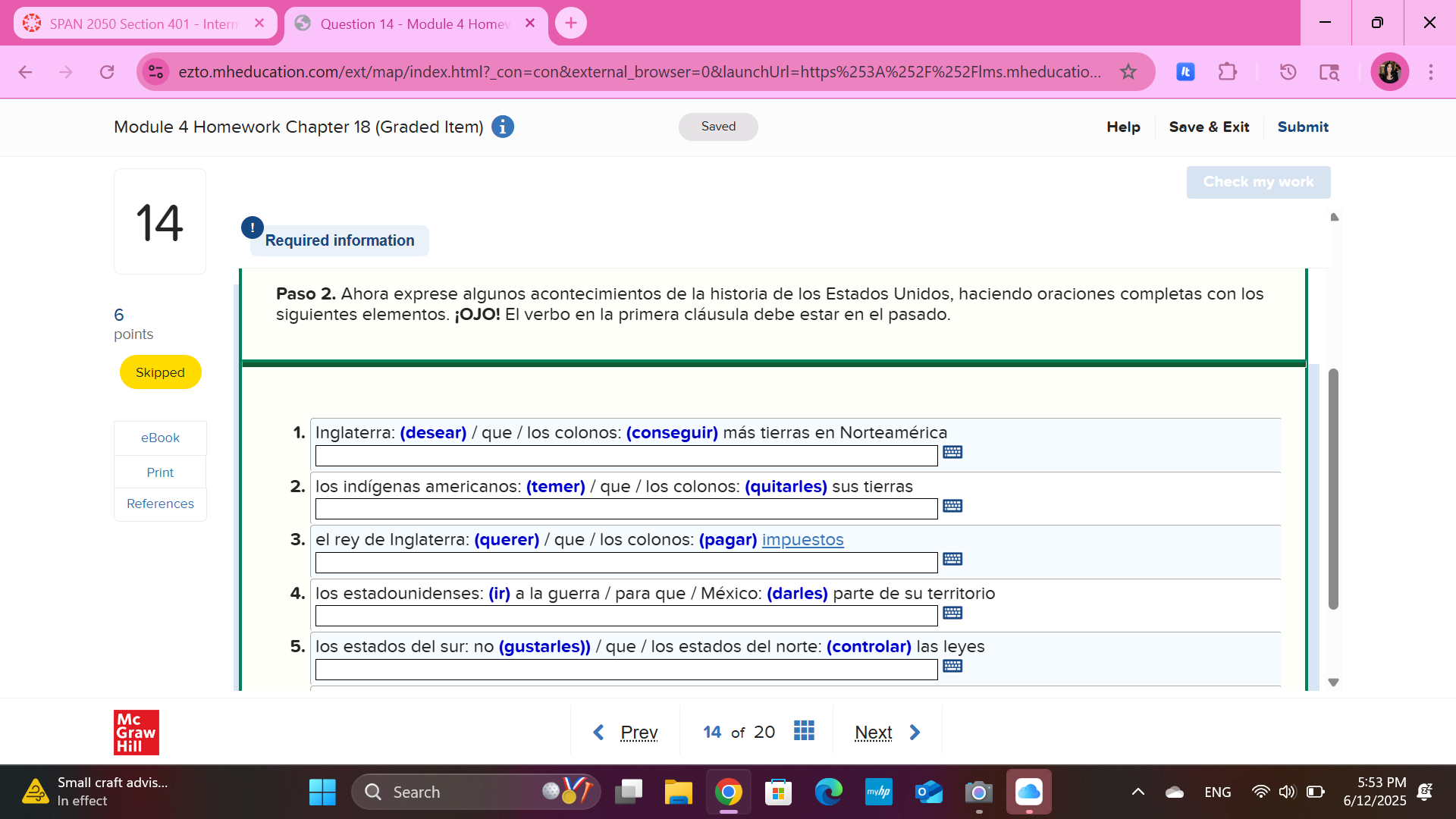Expand the system tray hidden icons chevron

click(1137, 792)
